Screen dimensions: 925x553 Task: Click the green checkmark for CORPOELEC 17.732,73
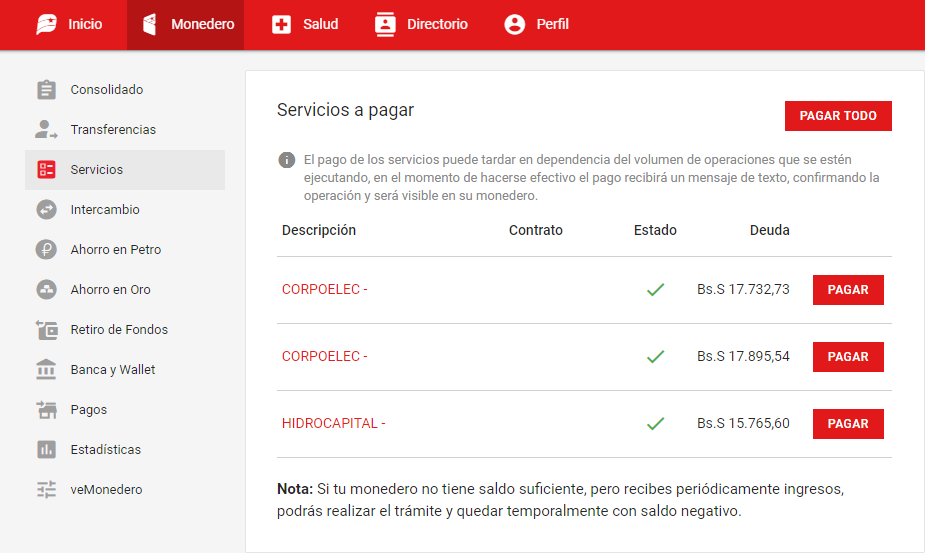click(655, 290)
